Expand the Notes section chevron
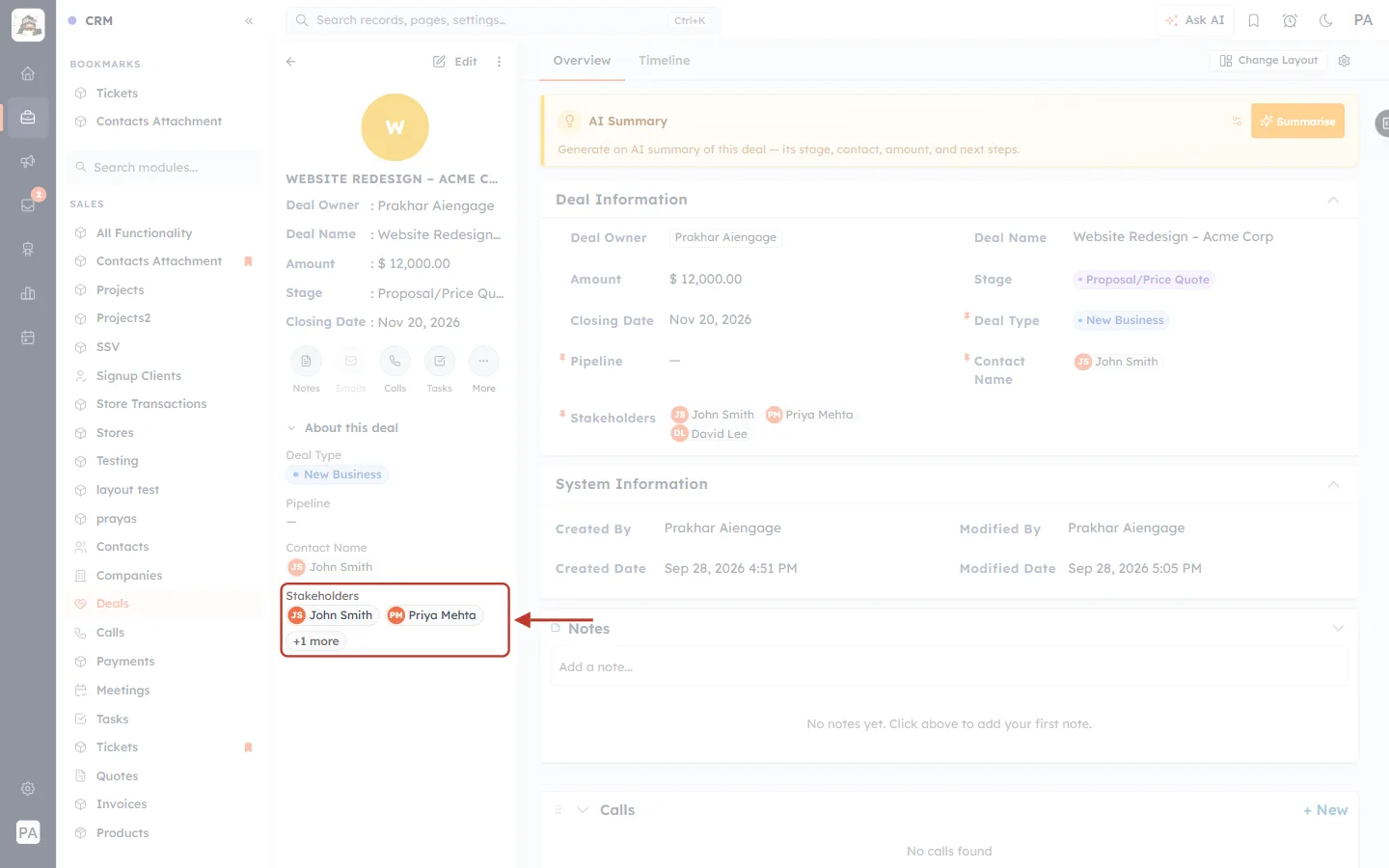This screenshot has height=868, width=1389. pos(1338,628)
